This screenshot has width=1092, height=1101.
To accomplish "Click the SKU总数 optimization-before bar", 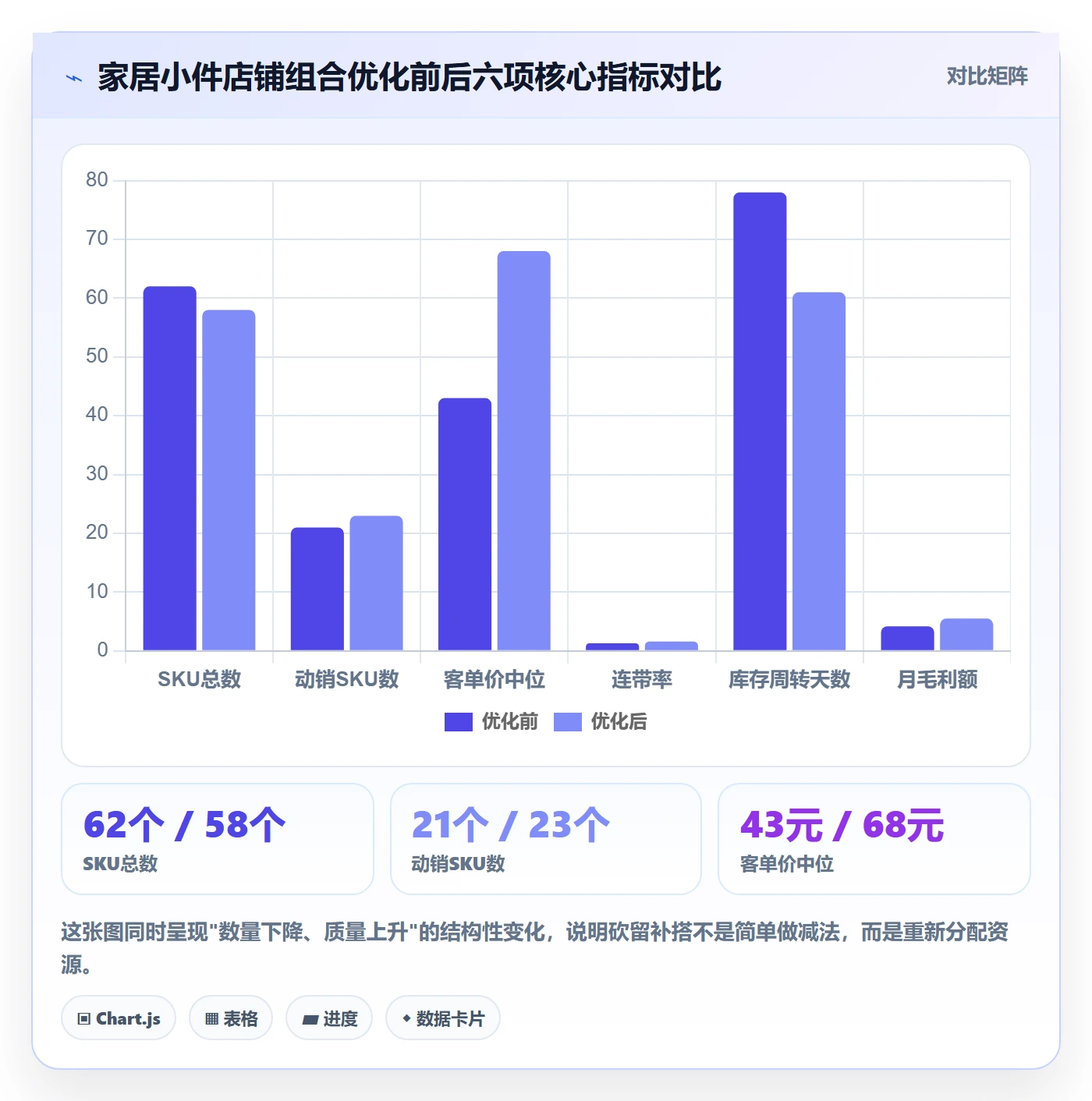I will tap(170, 468).
